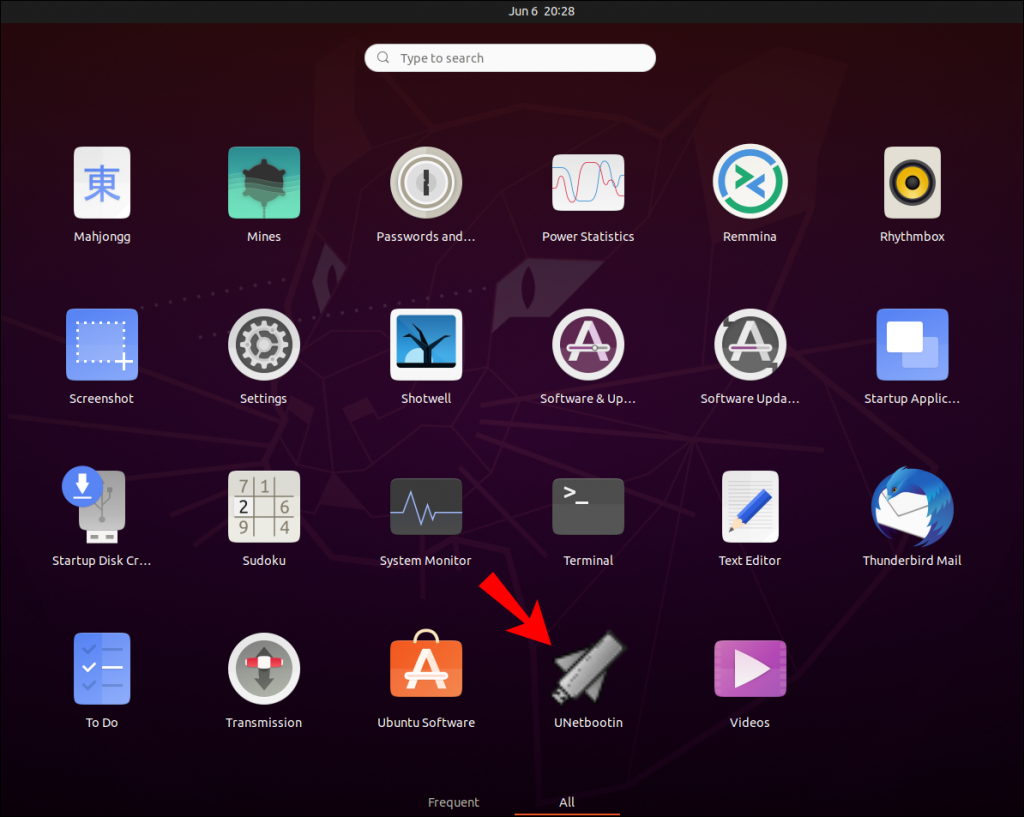Open the Startup Disk Creator
The height and width of the screenshot is (817, 1024).
[x=101, y=506]
